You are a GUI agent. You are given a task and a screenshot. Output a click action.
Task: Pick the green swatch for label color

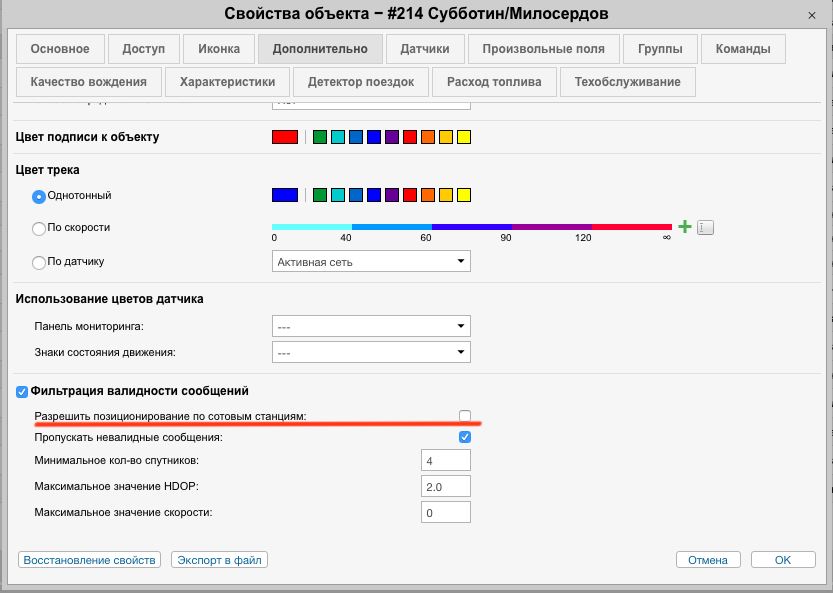click(320, 137)
